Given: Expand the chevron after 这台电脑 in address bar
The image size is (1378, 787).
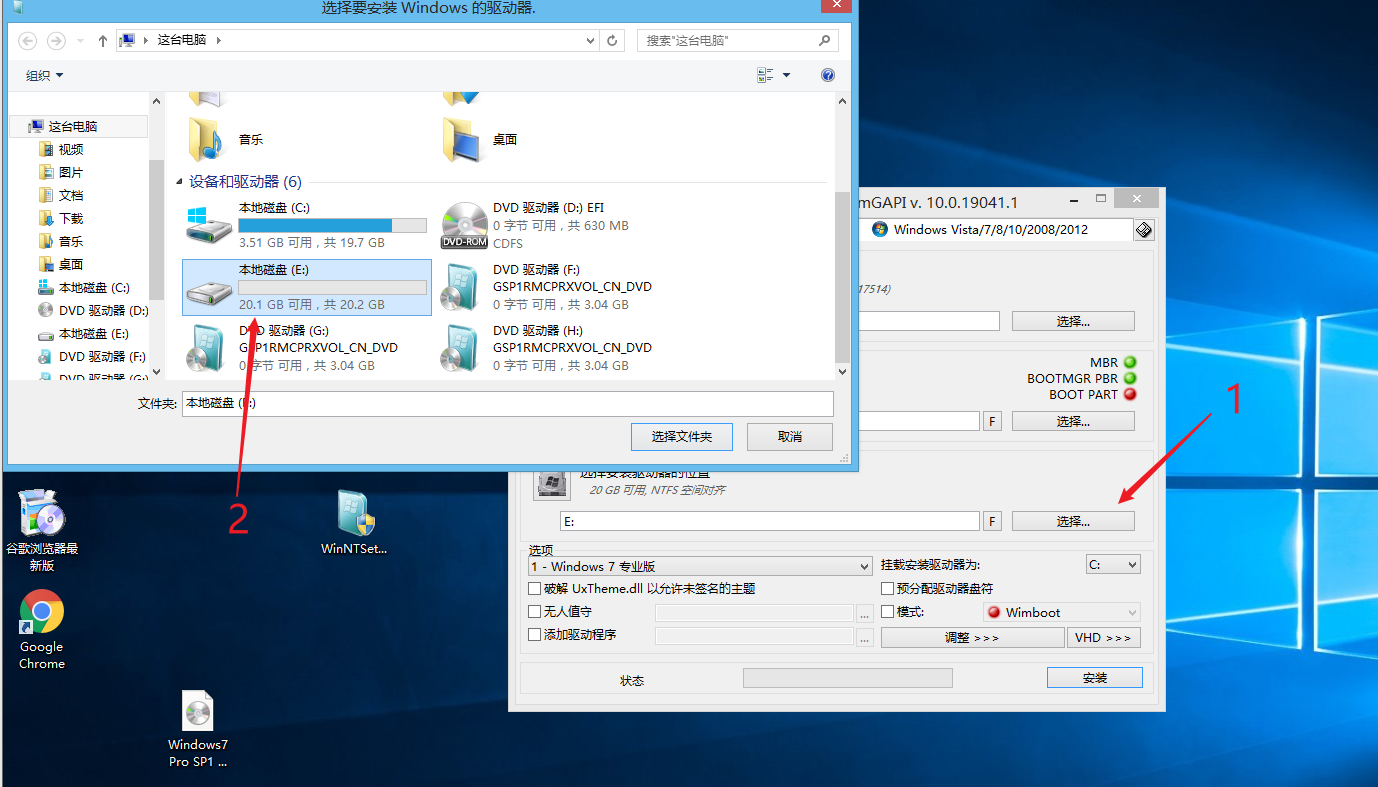Looking at the screenshot, I should [x=219, y=41].
